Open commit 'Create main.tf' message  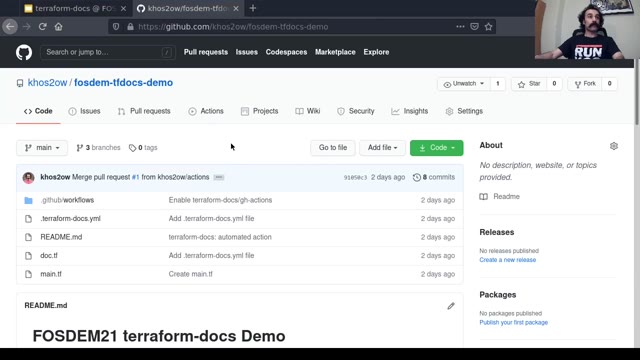(191, 274)
